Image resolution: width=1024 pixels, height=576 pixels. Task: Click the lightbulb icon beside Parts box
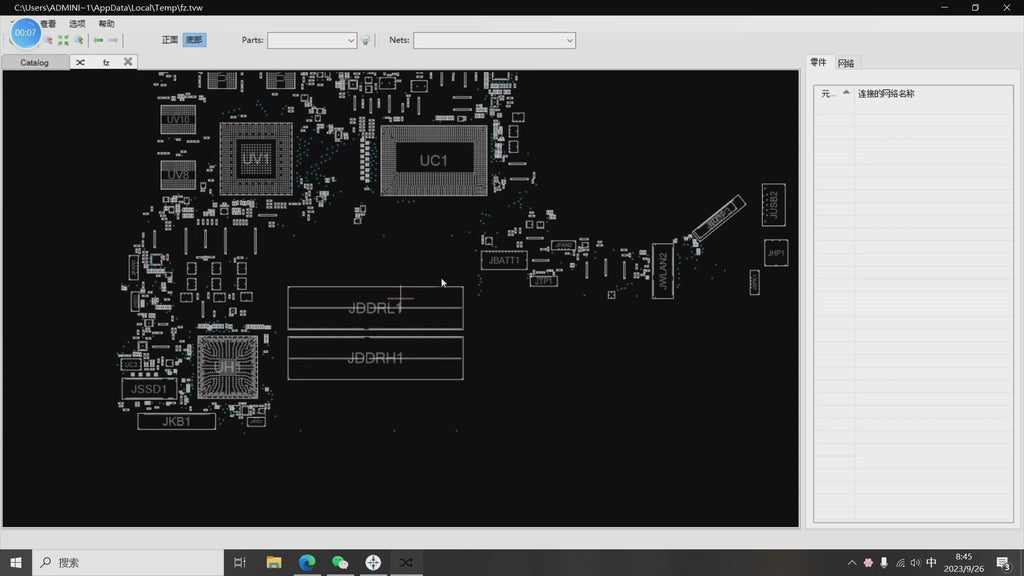tap(366, 41)
